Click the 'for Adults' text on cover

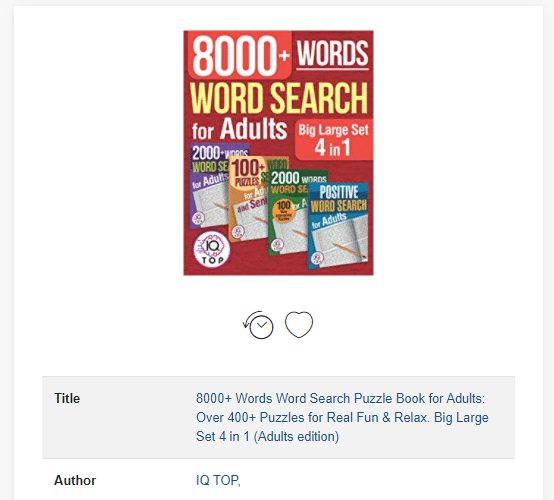point(239,129)
